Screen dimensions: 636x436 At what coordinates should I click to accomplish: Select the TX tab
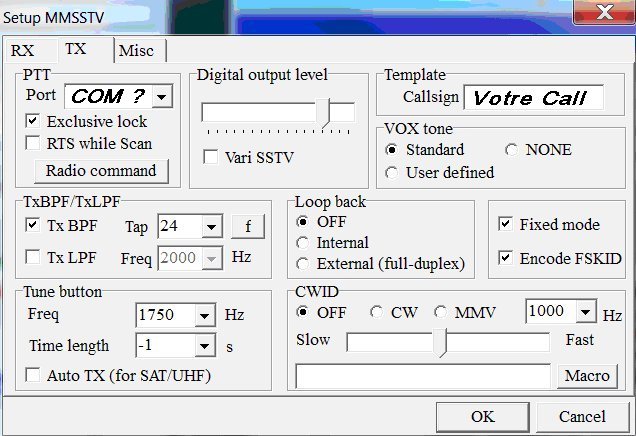[86, 49]
